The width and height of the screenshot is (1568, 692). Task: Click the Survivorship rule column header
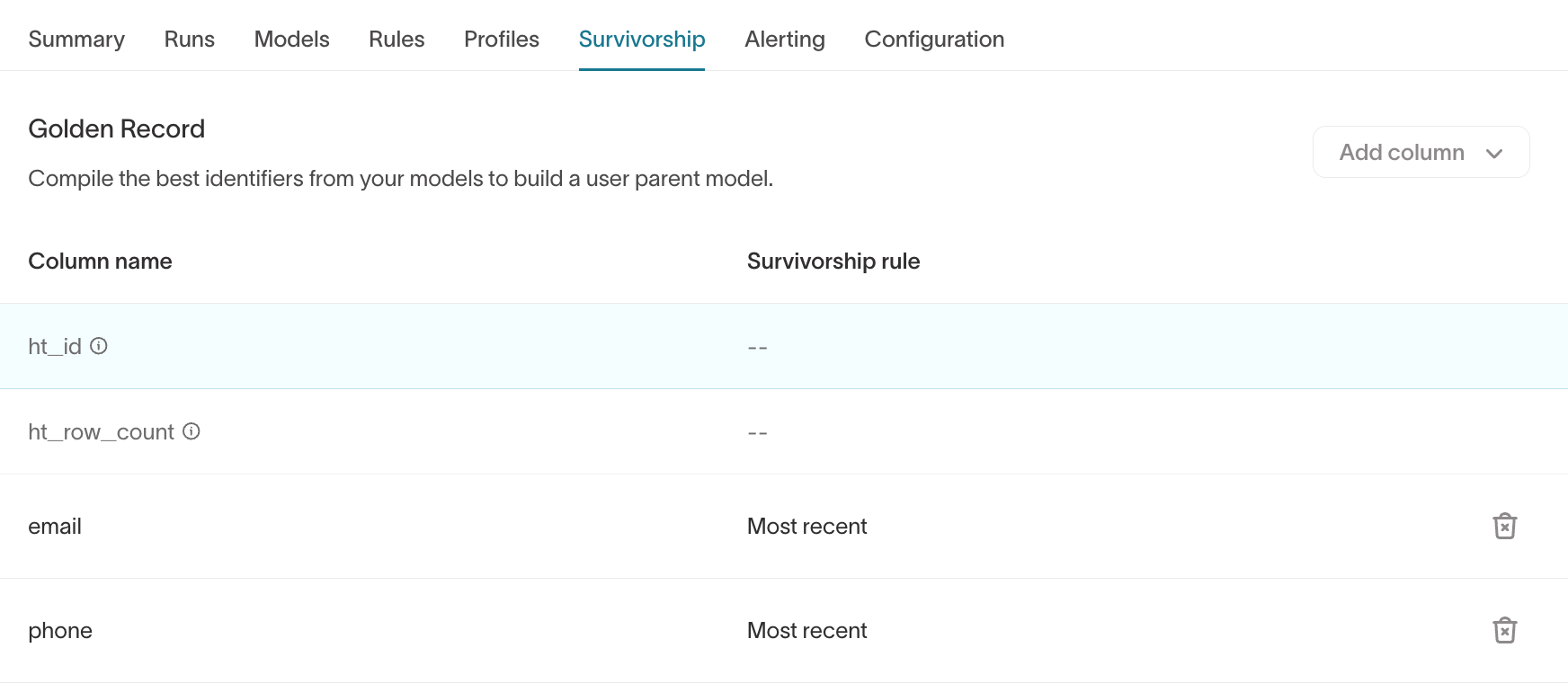click(833, 261)
